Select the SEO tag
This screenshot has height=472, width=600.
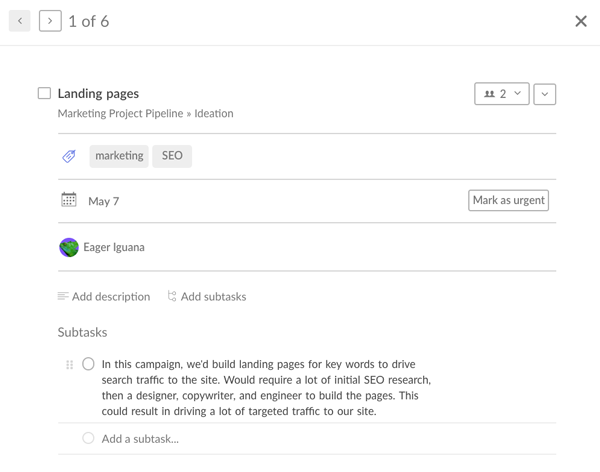172,156
